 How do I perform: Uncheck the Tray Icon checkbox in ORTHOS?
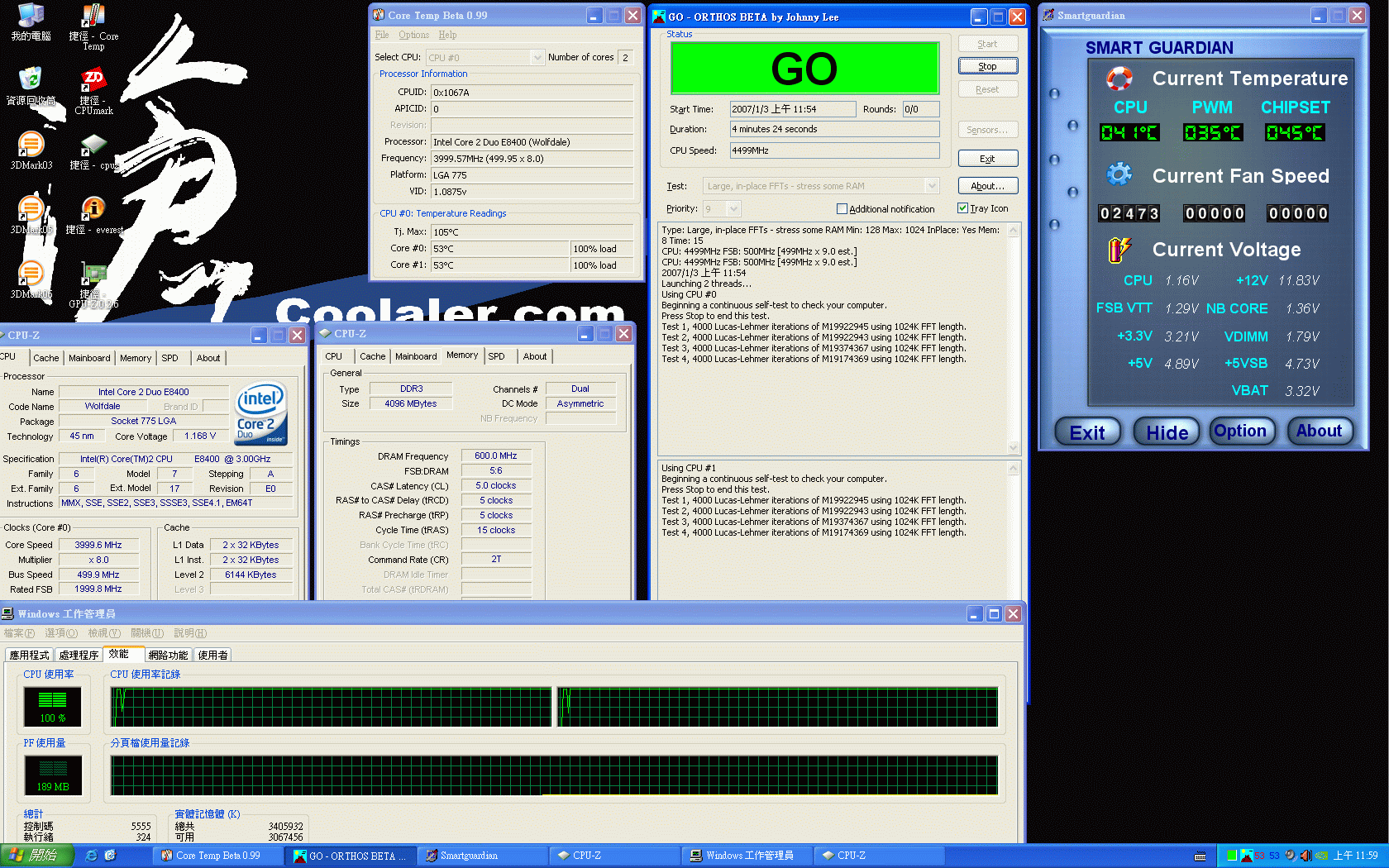coord(962,208)
